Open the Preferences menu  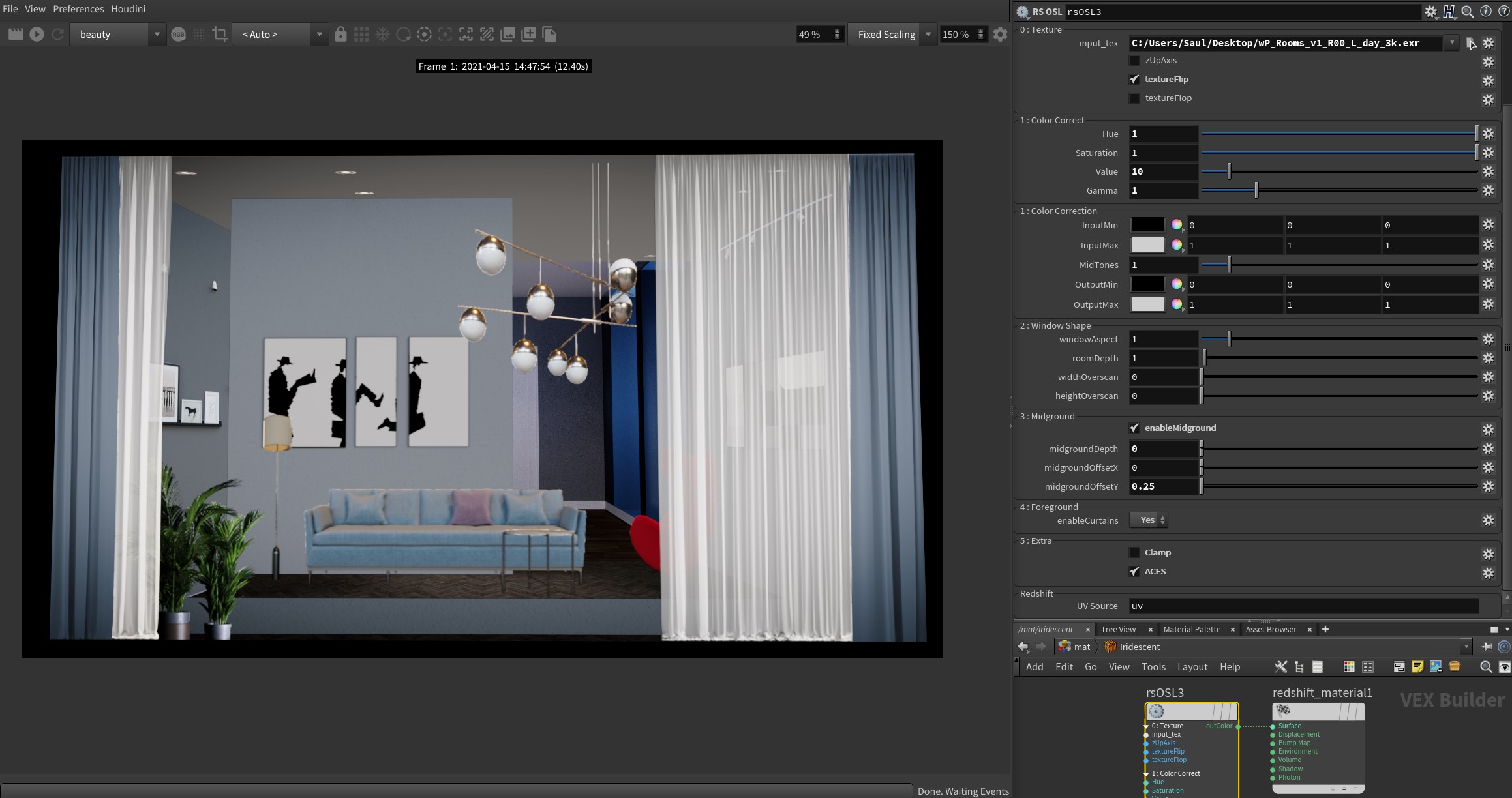point(78,9)
